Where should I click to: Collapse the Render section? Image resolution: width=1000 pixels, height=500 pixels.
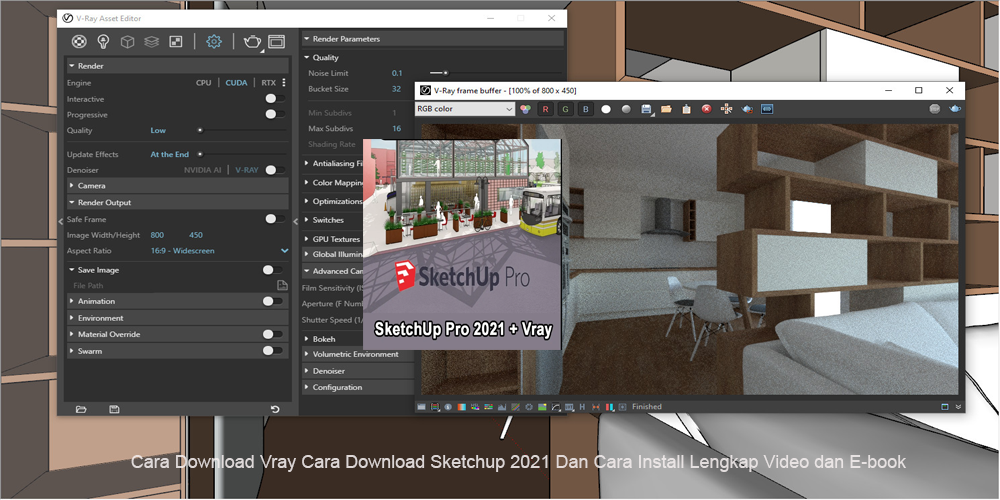(177, 66)
